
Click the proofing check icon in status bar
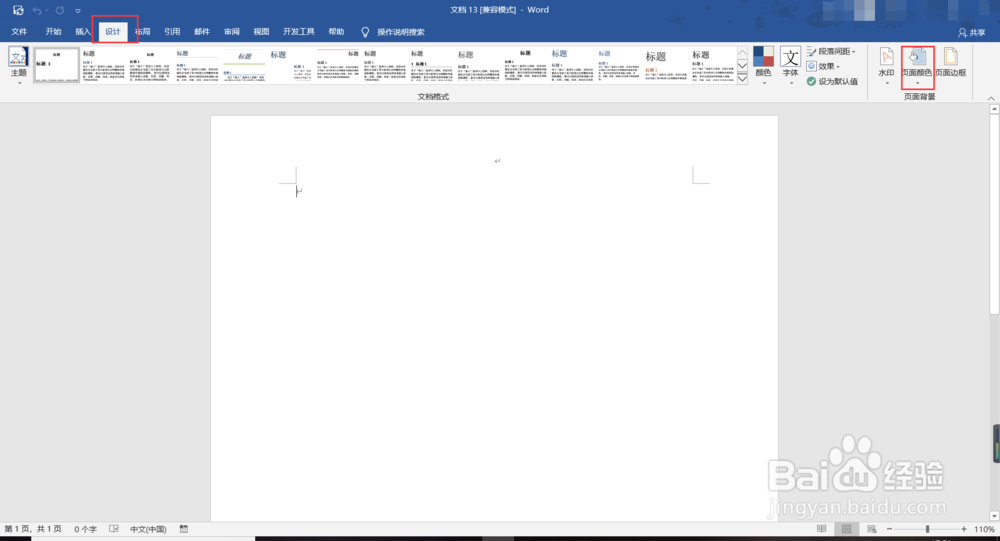click(114, 529)
